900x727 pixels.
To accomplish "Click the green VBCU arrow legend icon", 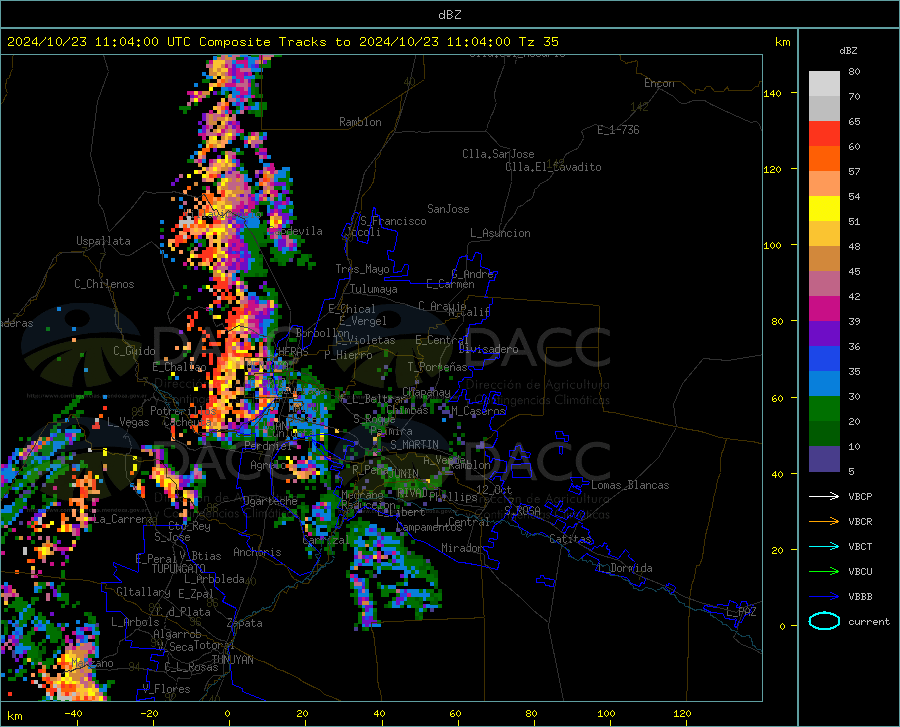I will coord(824,571).
